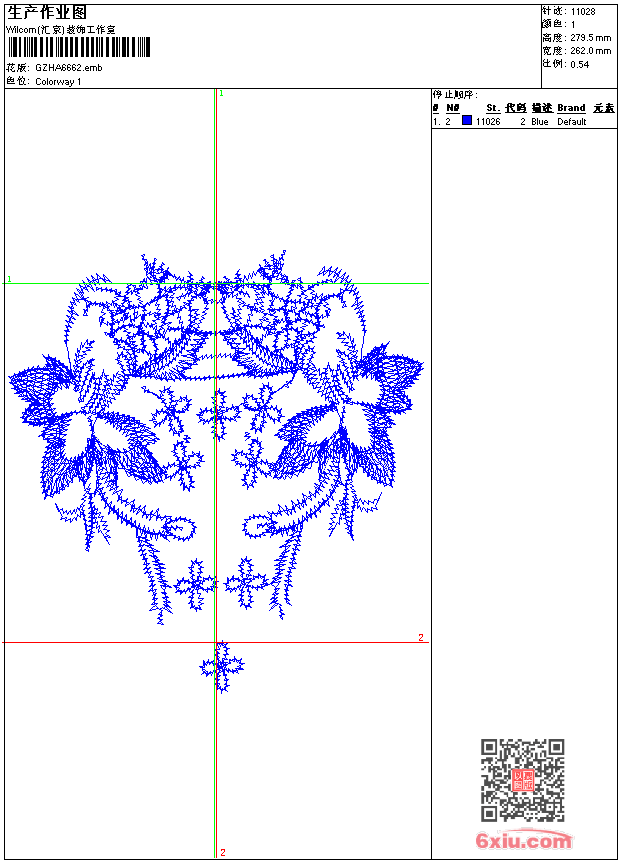
Task: Select the width value 262.0 mm
Action: [590, 50]
